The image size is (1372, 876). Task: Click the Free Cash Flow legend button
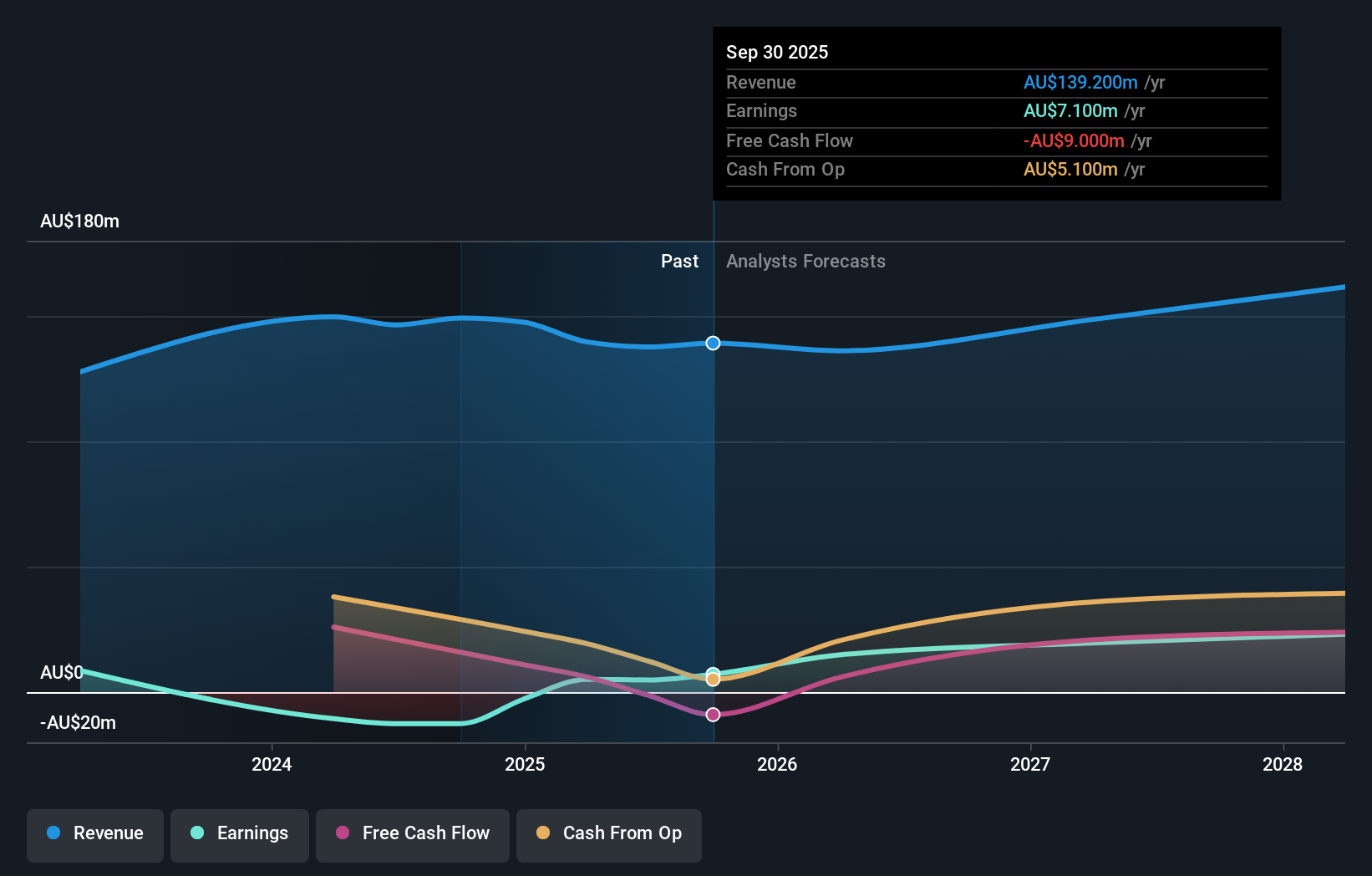click(413, 834)
